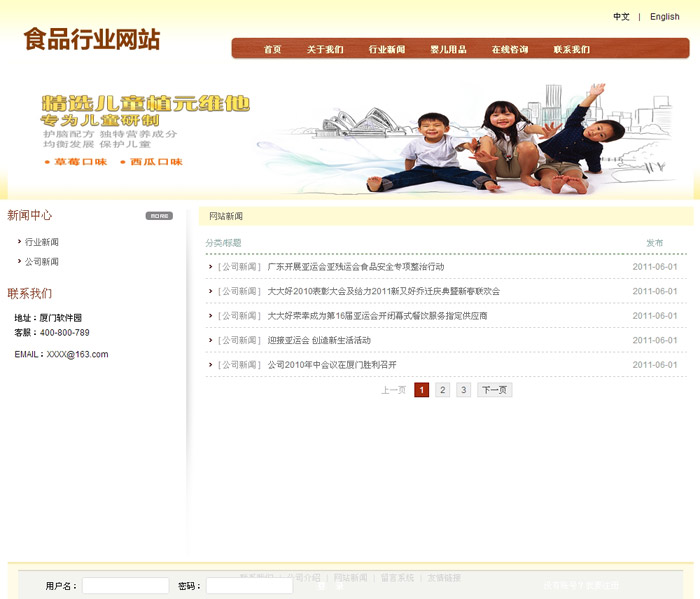Screen dimensions: 700x599
Task: Click 地址：厦门软件园 address text
Action: coord(48,318)
